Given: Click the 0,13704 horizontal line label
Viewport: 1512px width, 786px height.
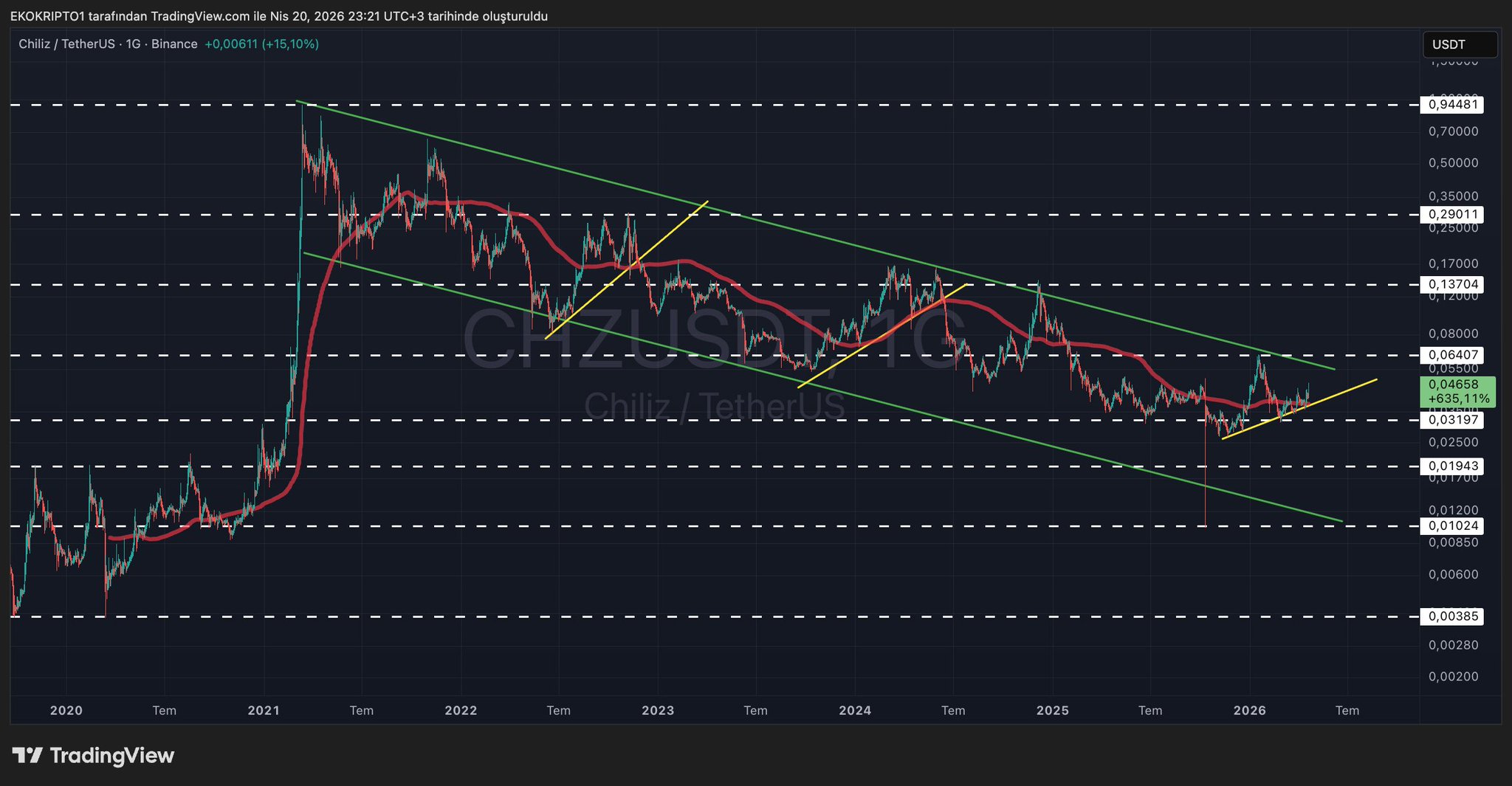Looking at the screenshot, I should click(1452, 285).
